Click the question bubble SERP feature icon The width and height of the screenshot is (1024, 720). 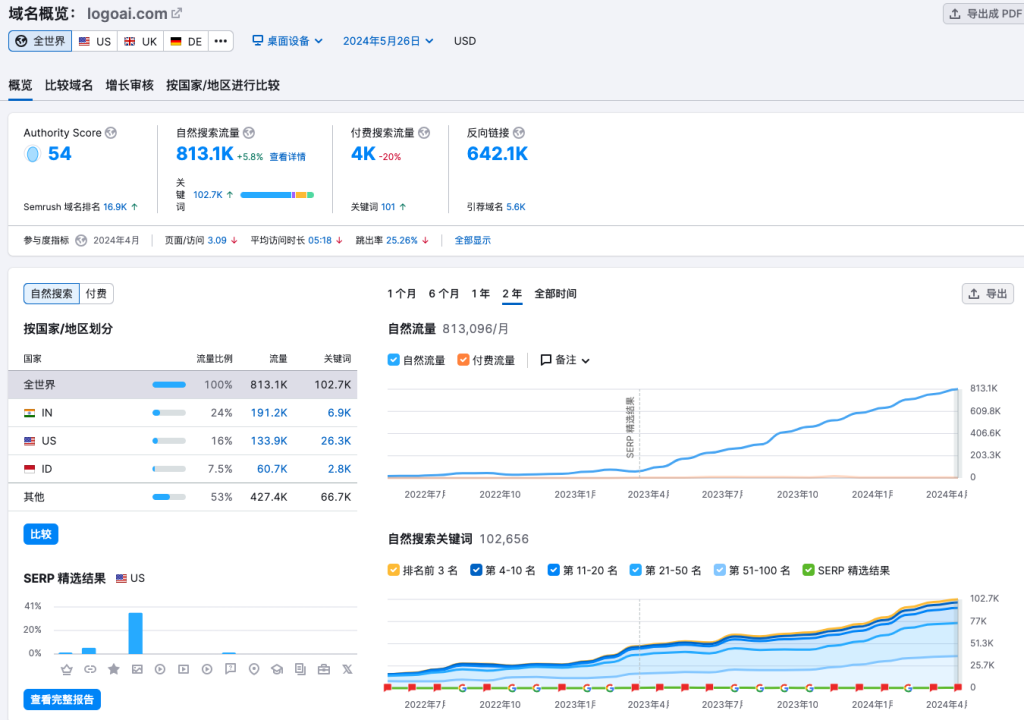231,669
